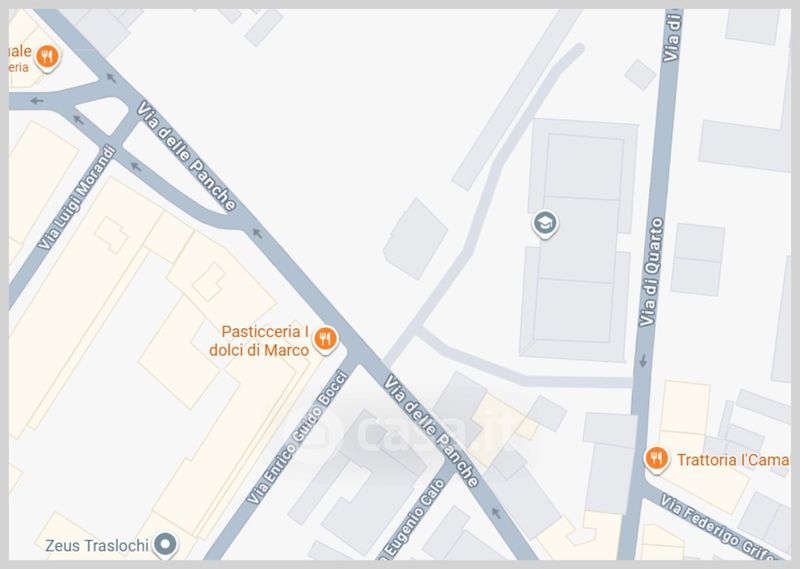Click the Zeus Traslochi location marker icon
Screen dimensions: 800x569
pyautogui.click(x=165, y=545)
